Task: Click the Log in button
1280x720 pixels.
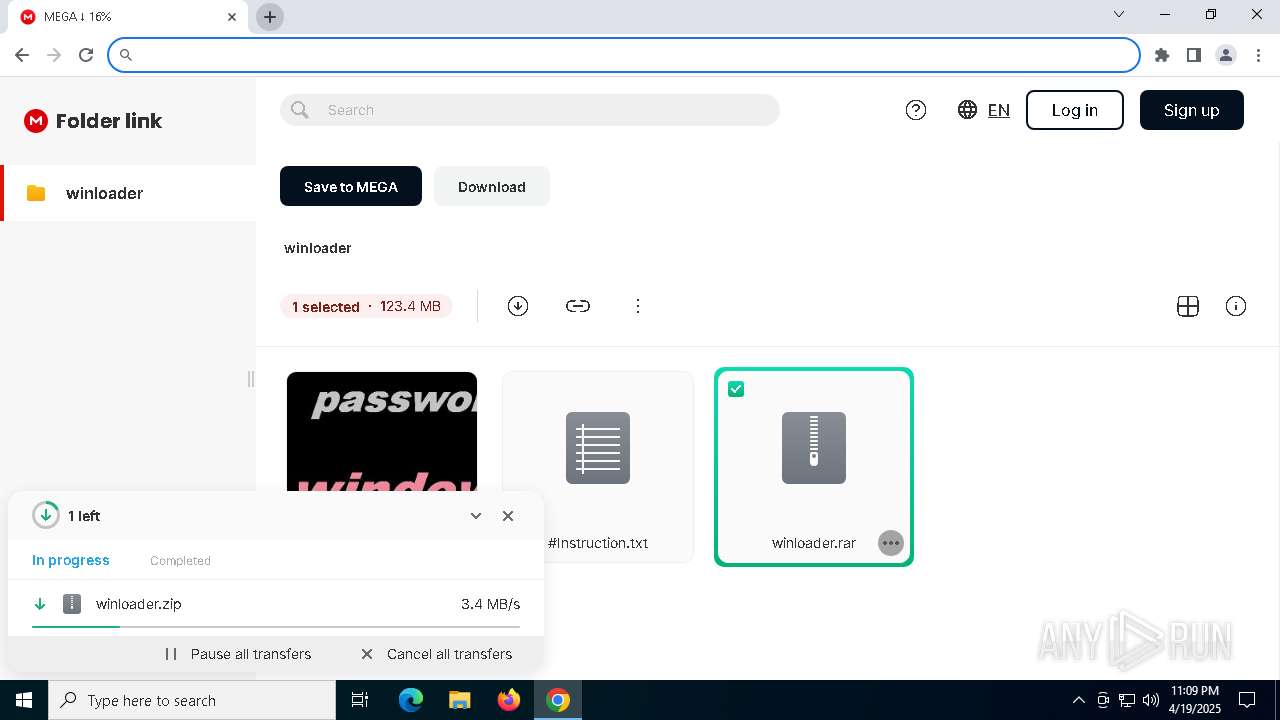Action: tap(1075, 110)
